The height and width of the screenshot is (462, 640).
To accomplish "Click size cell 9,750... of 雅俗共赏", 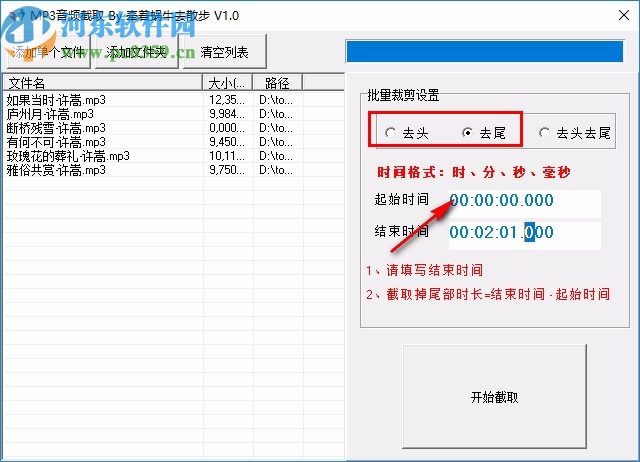I will pos(227,170).
